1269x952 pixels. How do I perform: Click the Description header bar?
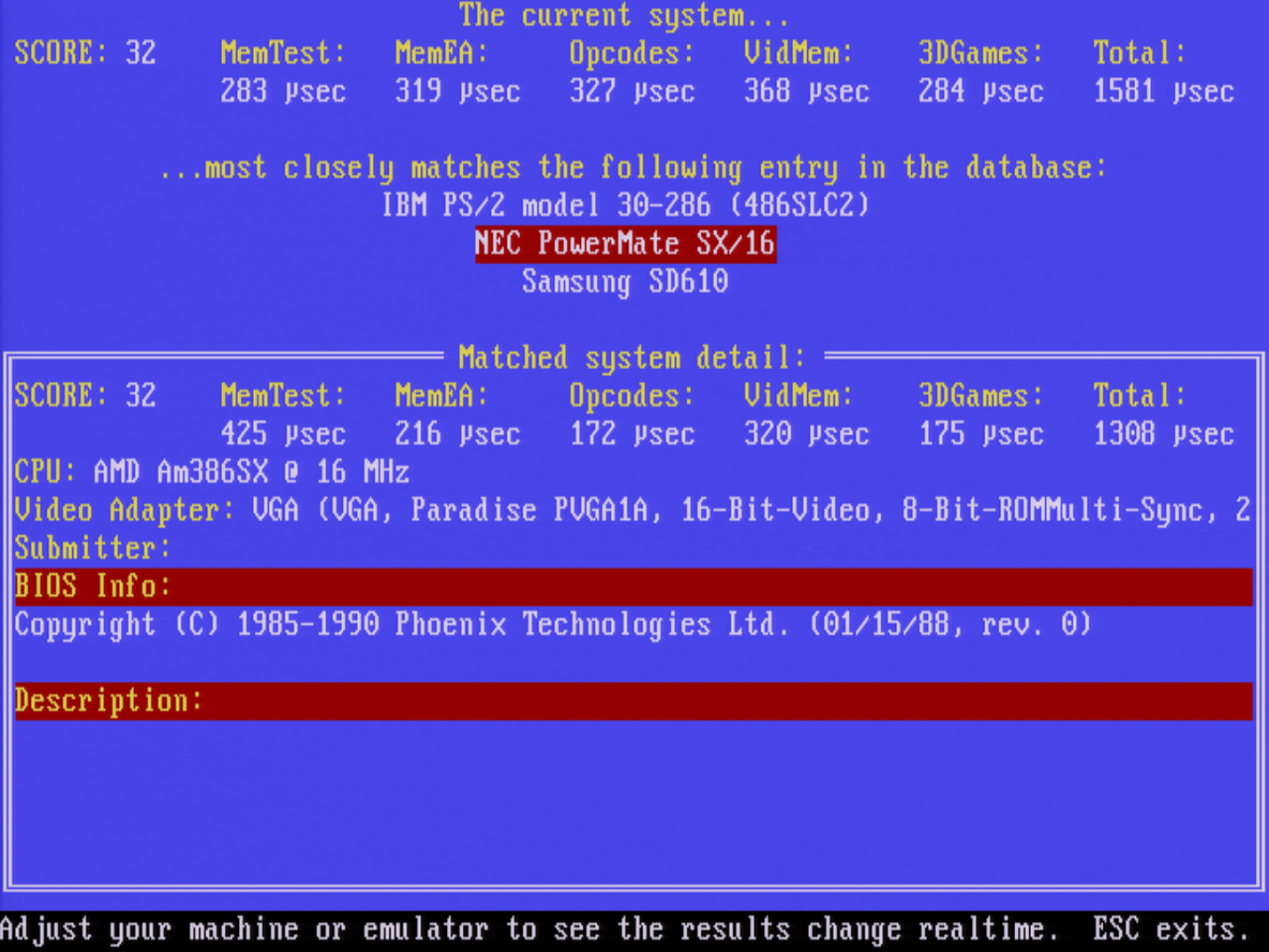[634, 701]
